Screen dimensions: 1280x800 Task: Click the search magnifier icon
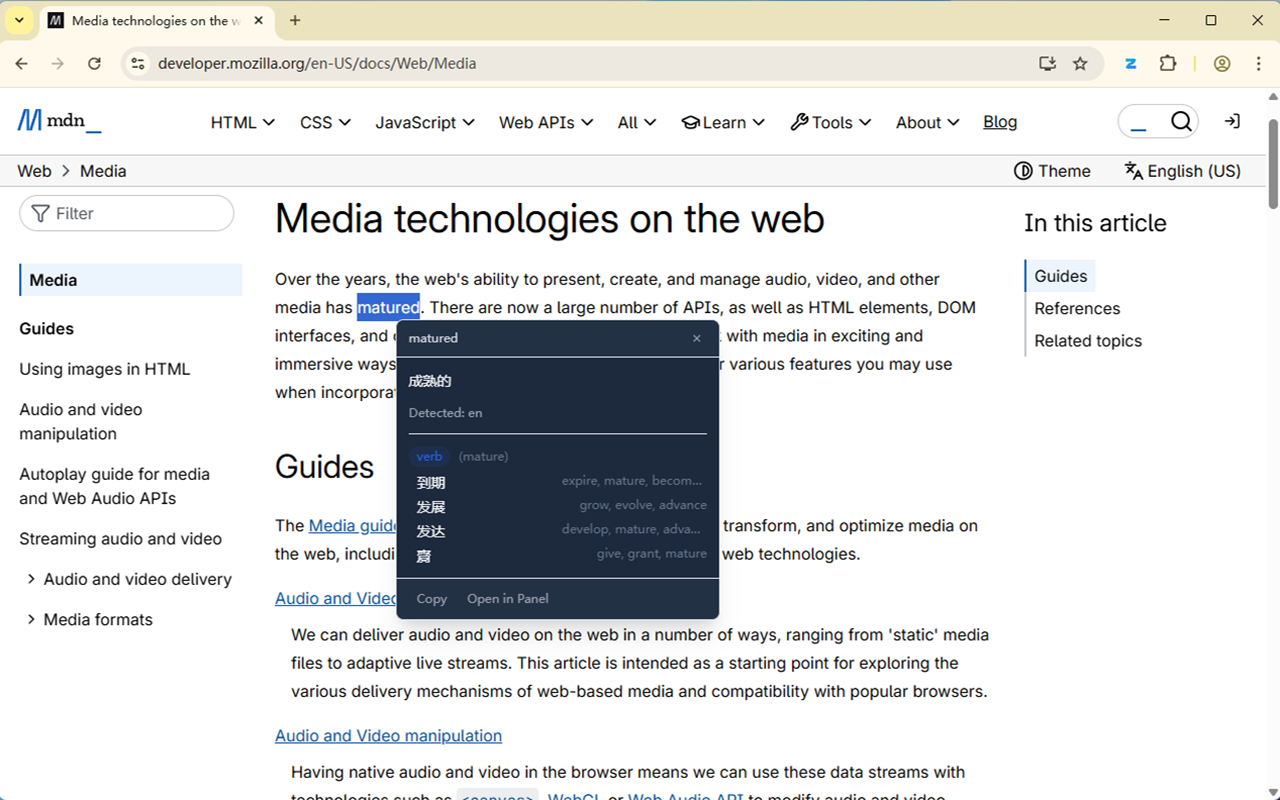coord(1181,122)
